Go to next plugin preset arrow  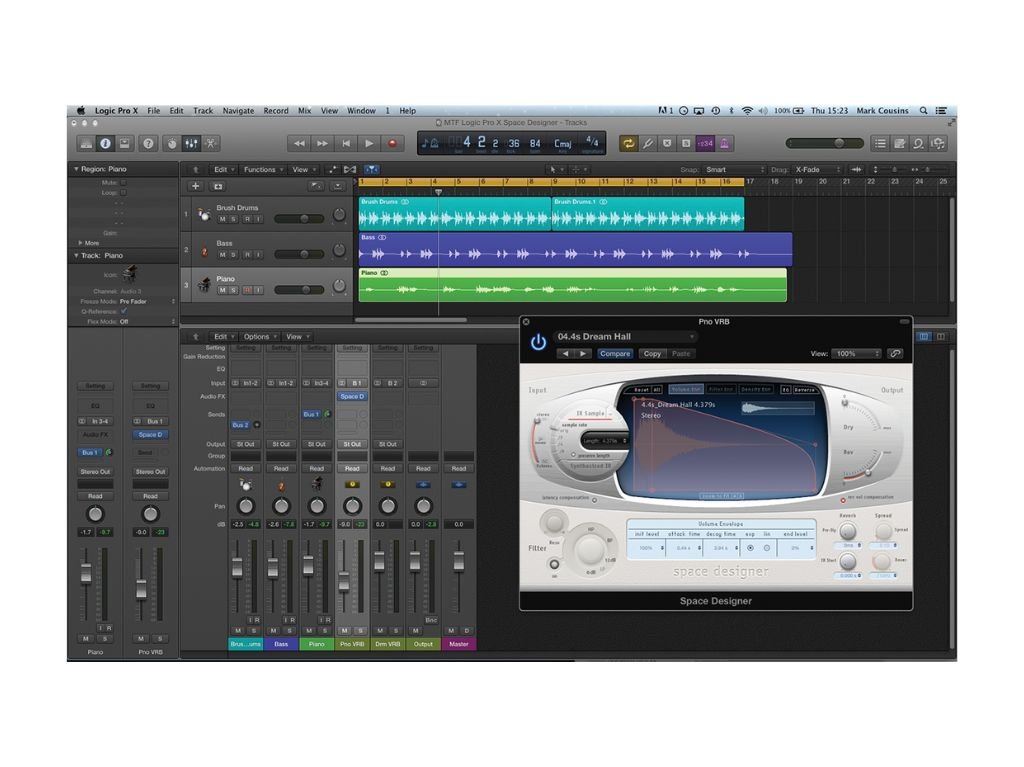pos(583,353)
